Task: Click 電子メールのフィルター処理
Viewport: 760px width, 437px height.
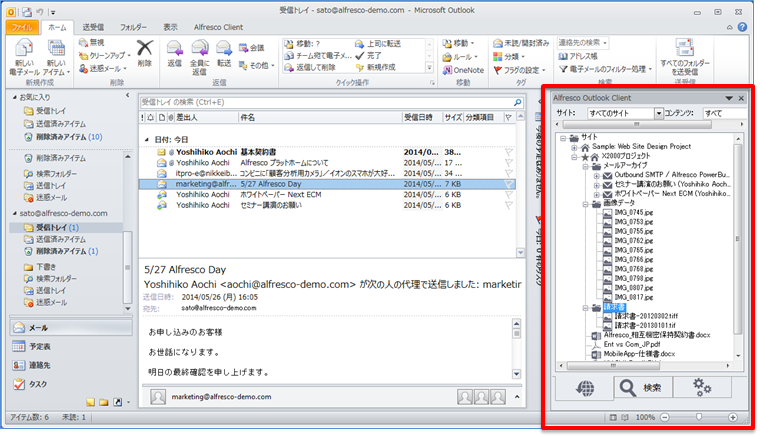Action: (606, 69)
